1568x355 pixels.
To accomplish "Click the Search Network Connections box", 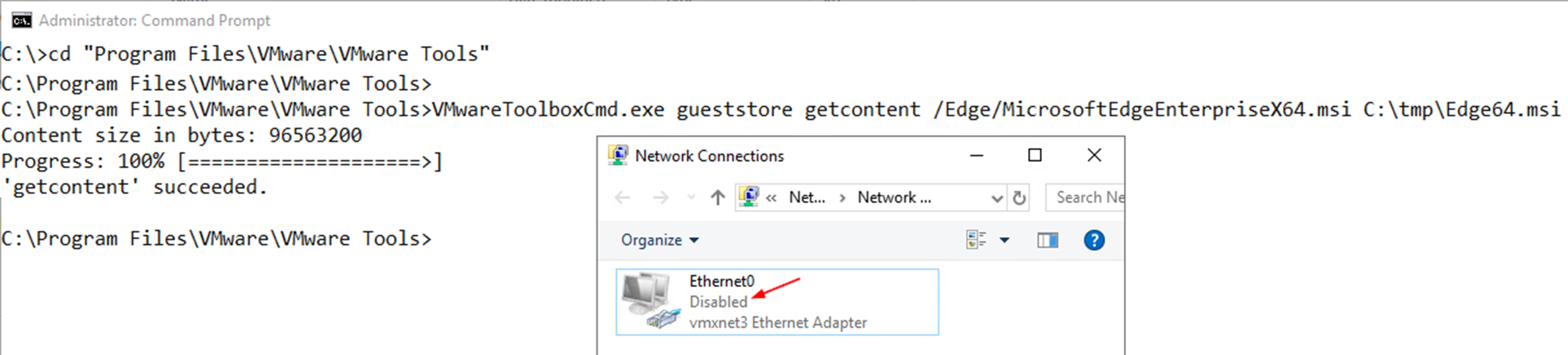I will click(1085, 197).
